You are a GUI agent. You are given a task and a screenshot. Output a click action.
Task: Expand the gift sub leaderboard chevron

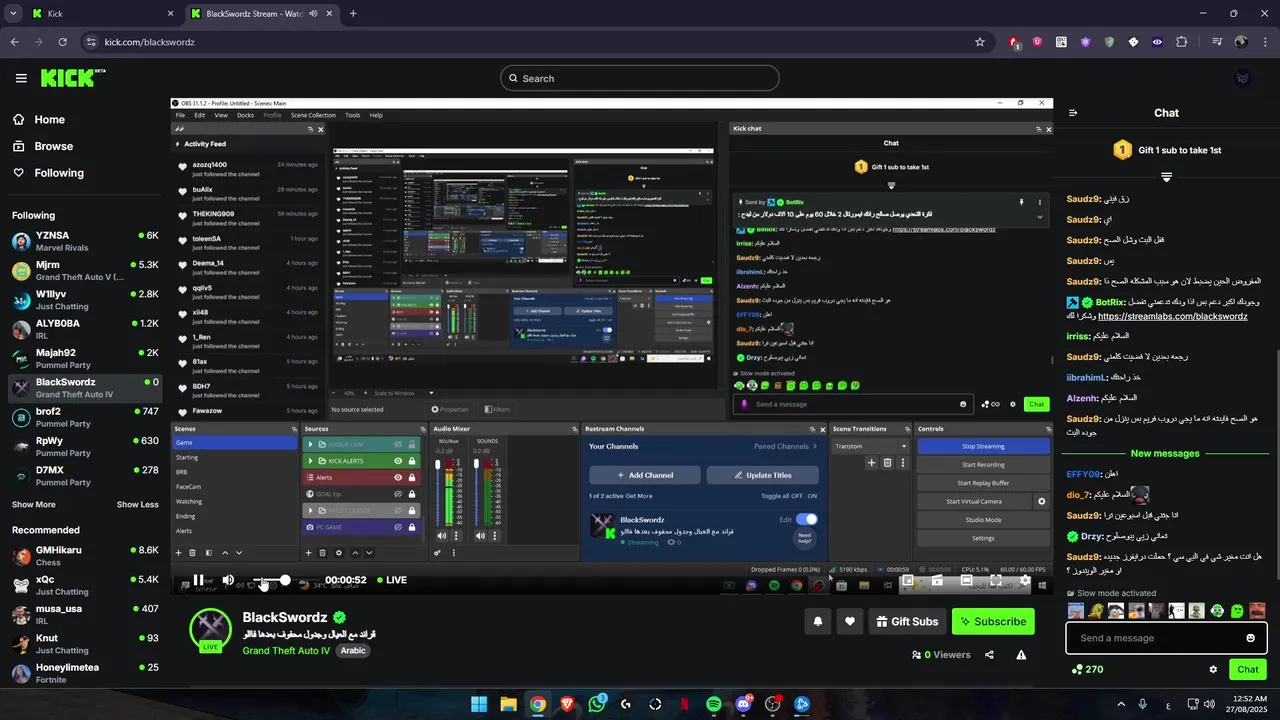click(1166, 176)
